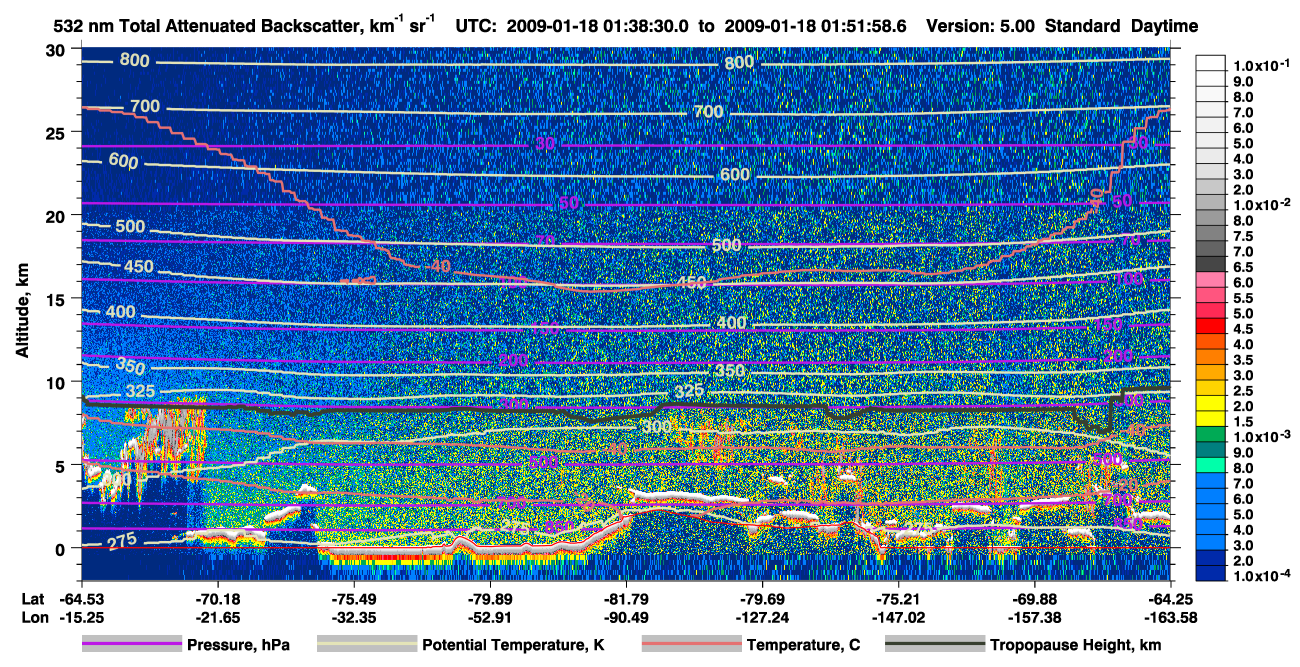Click the latitude value '-69.88'
The image size is (1300, 667).
(x=1034, y=598)
